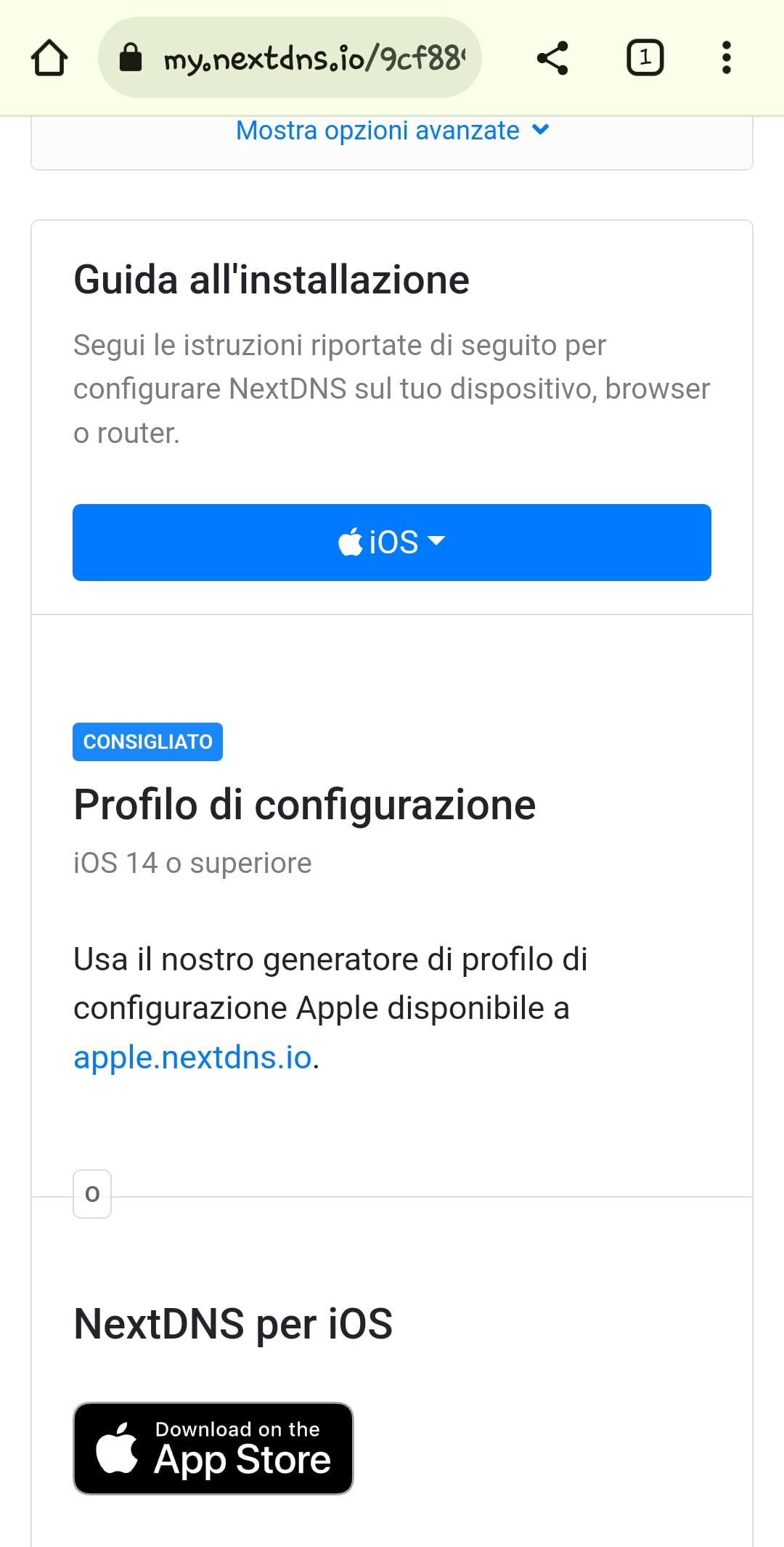Follow the apple.nextdns.io link
The width and height of the screenshot is (784, 1547).
[192, 1057]
